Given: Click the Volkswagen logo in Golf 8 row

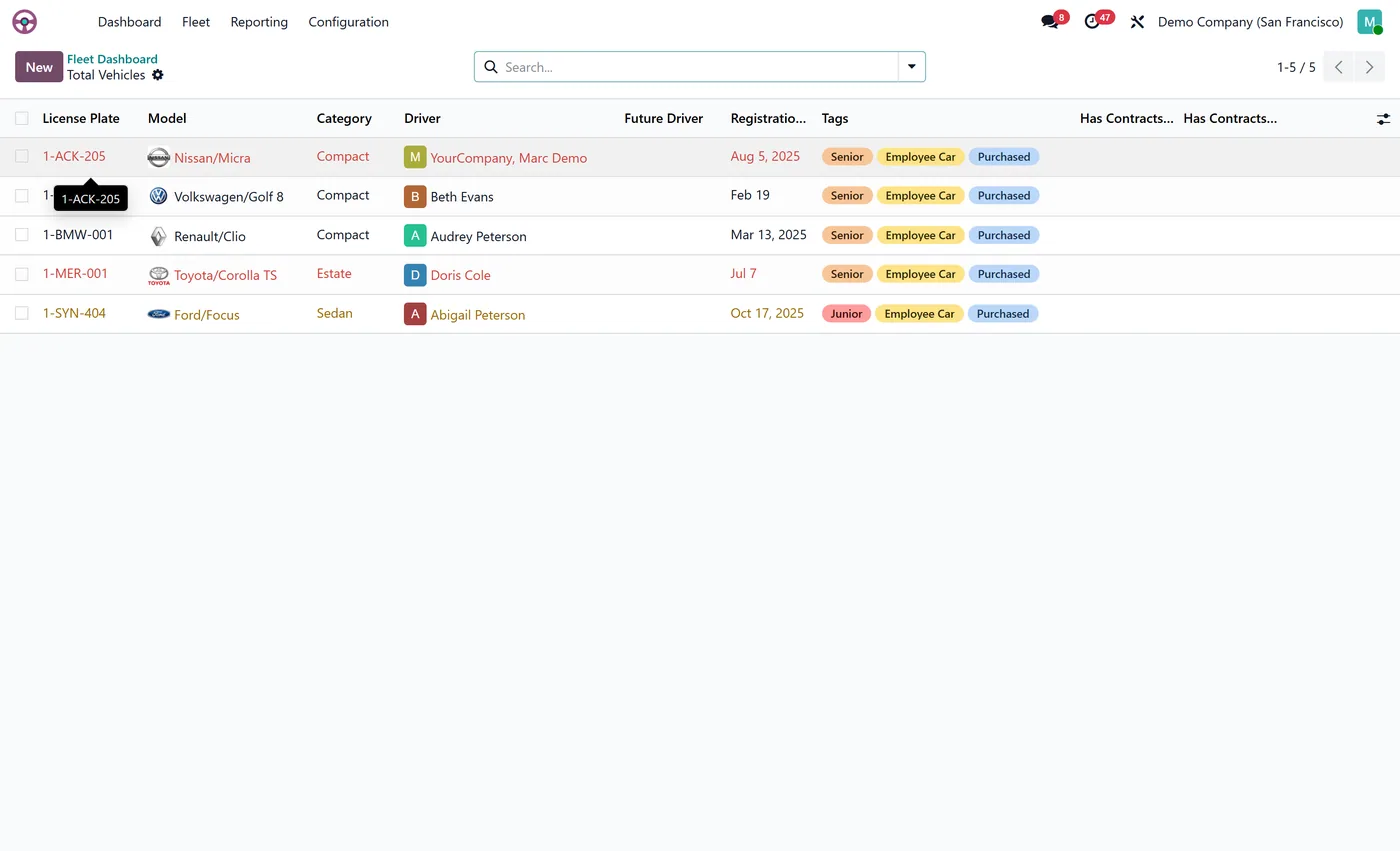Looking at the screenshot, I should [x=158, y=196].
